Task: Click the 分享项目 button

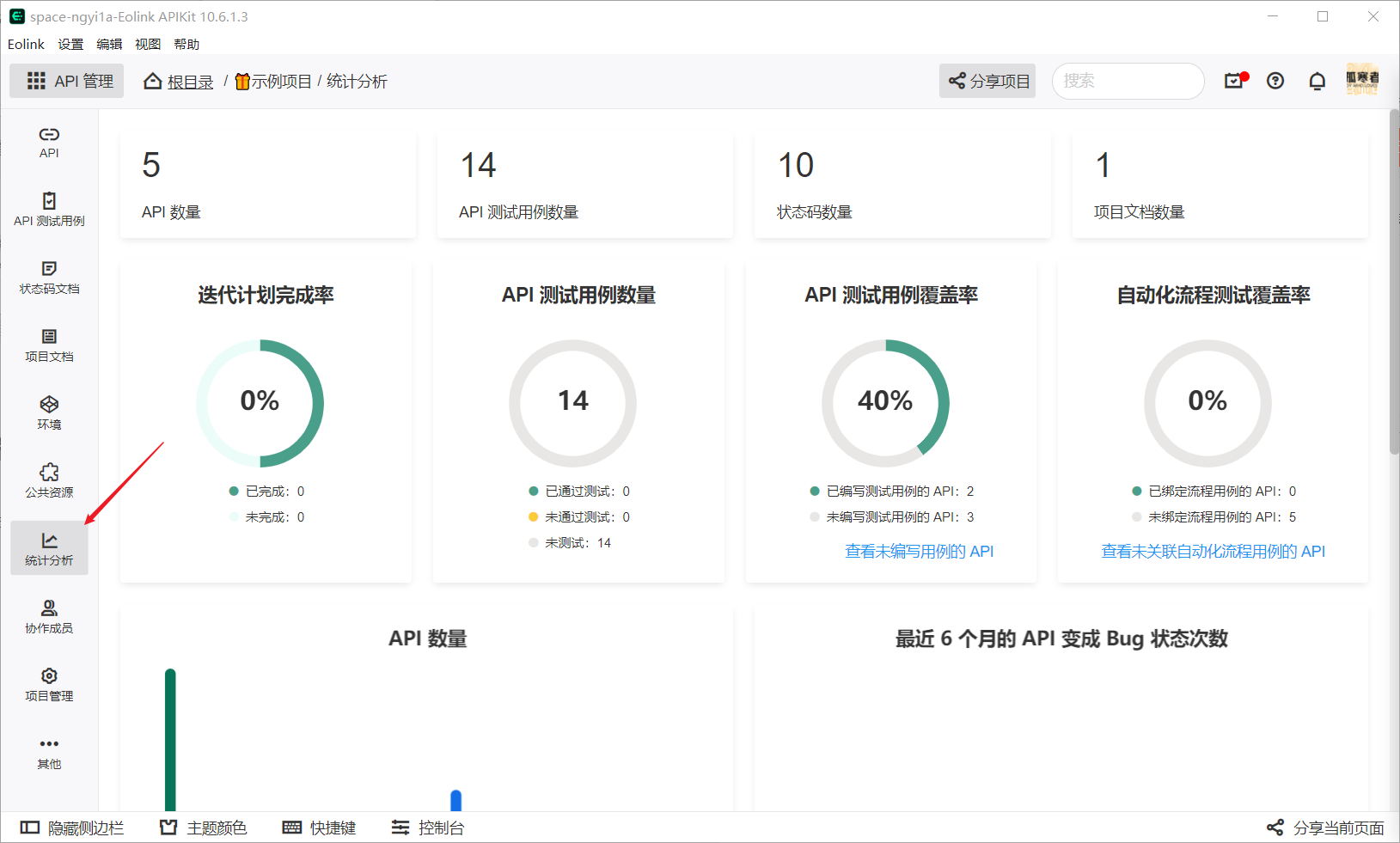Action: [x=987, y=81]
